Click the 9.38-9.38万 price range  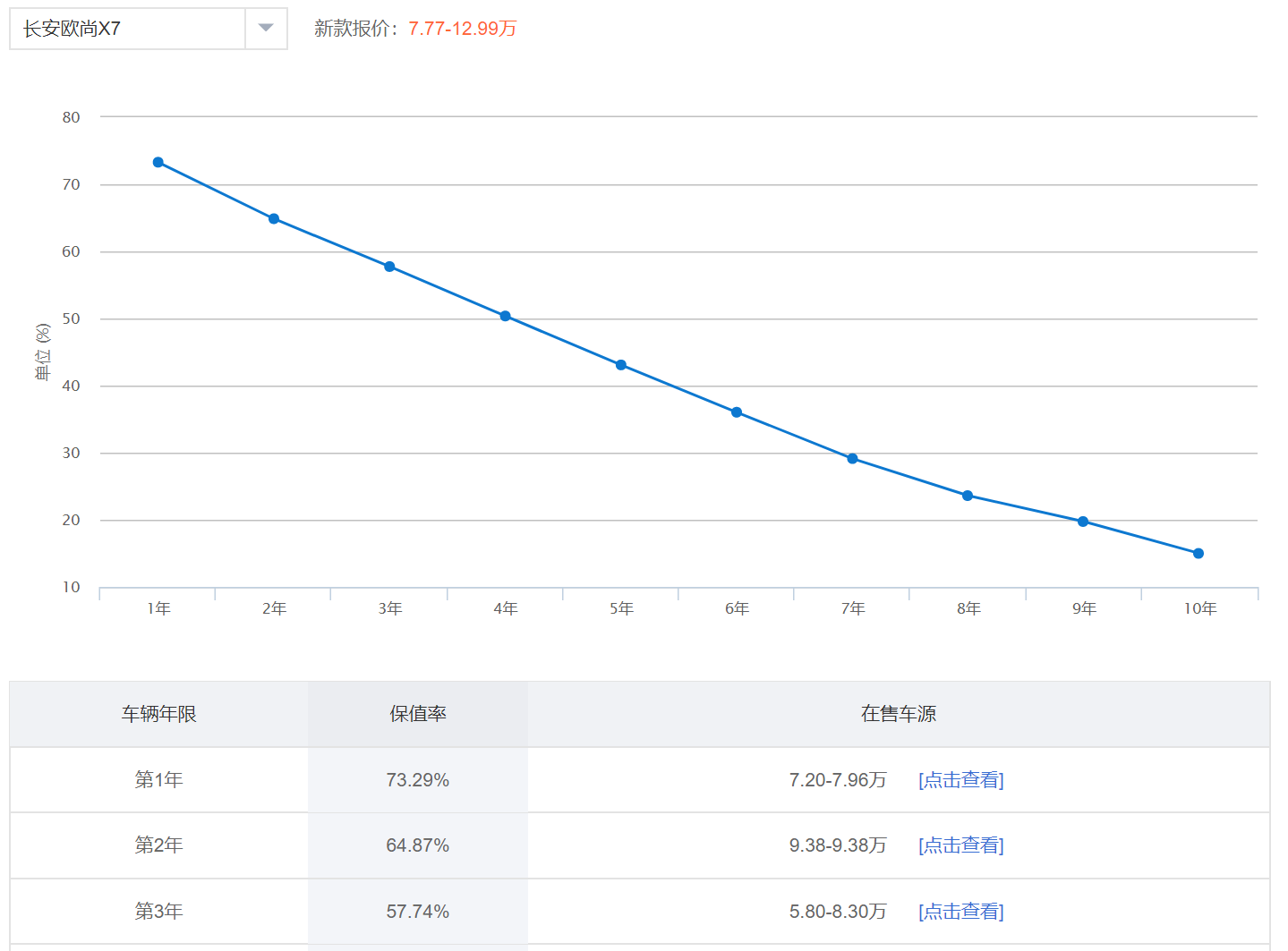pyautogui.click(x=838, y=845)
